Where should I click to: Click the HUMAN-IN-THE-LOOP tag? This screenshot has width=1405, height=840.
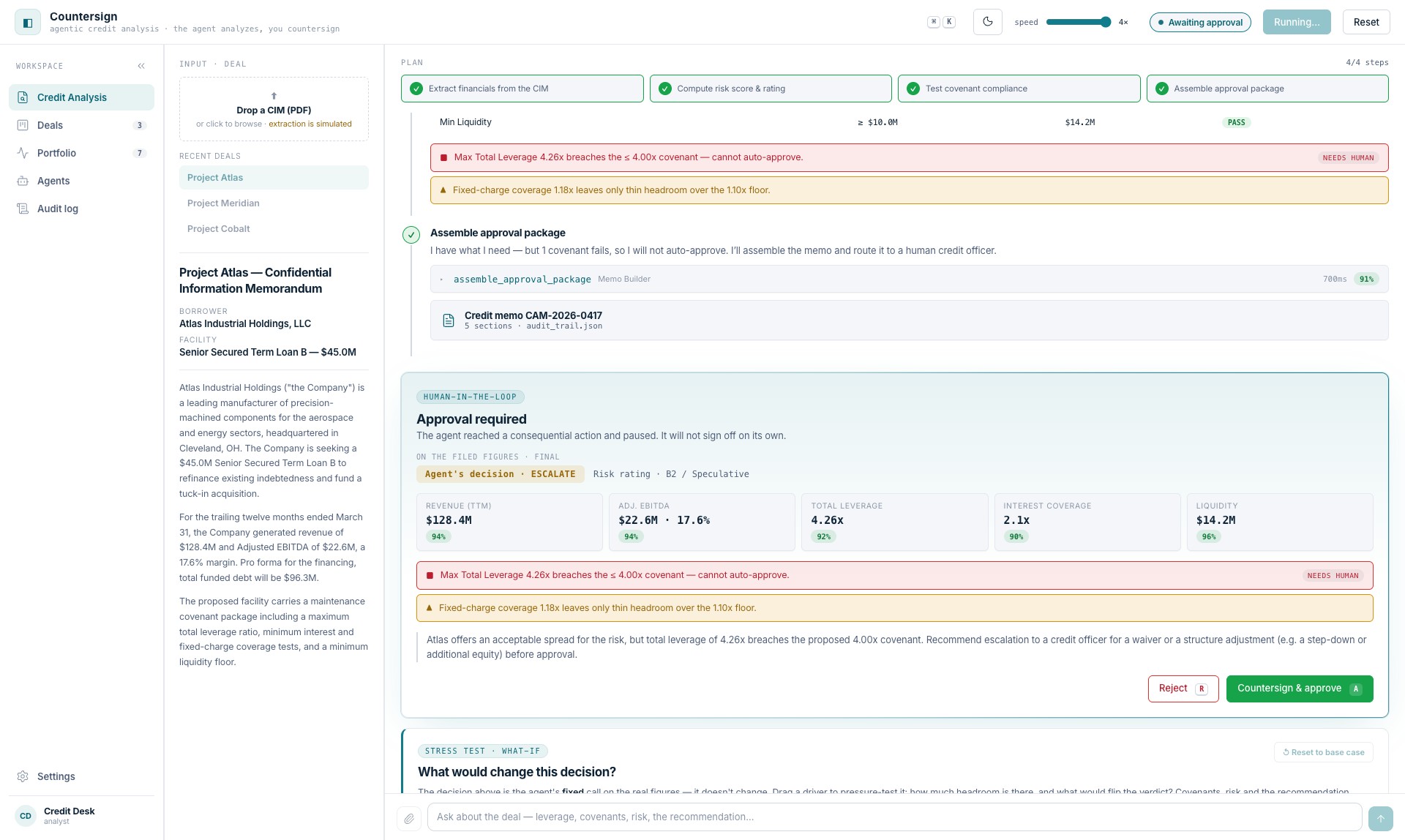[471, 397]
